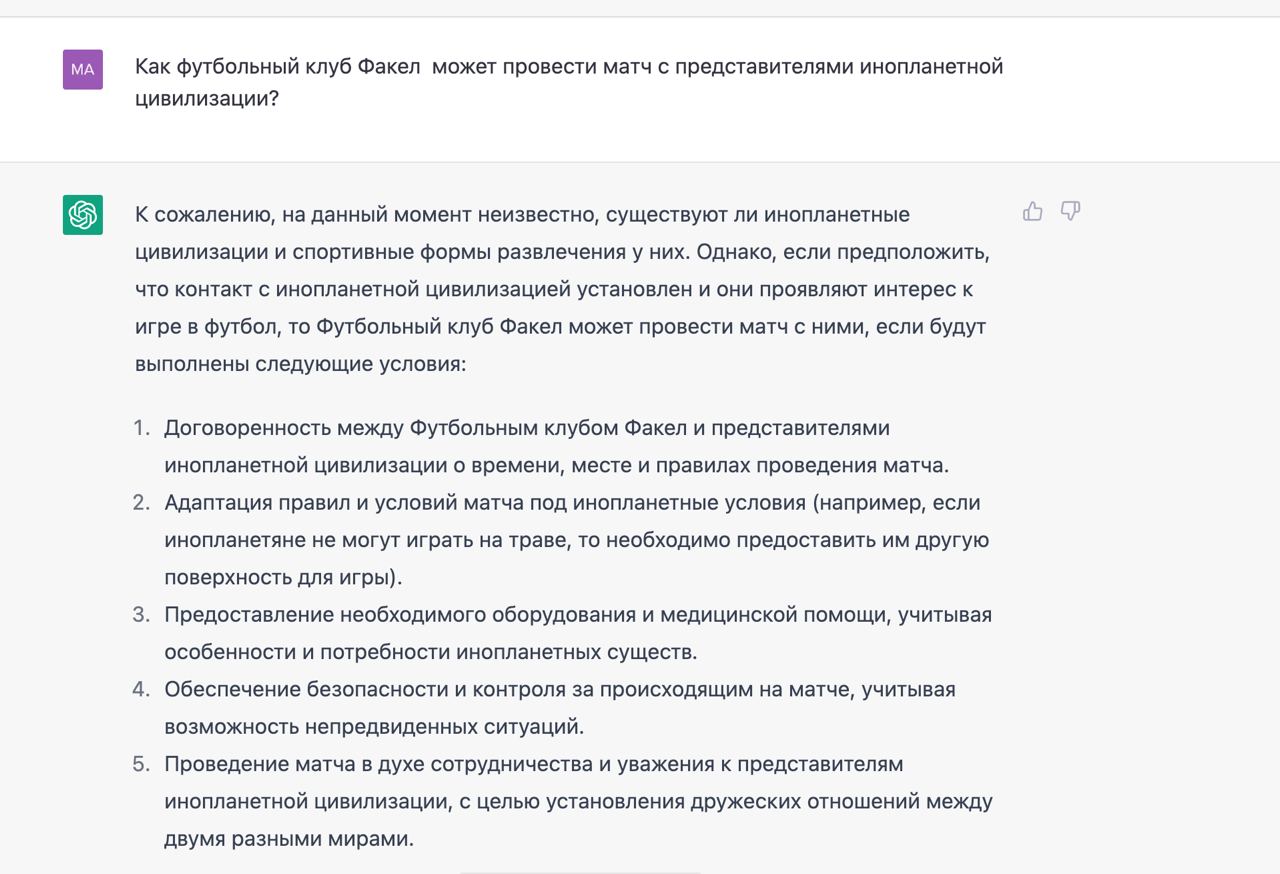Select list item about Обеспечение безопасности
Screen dimensions: 1280x874
[x=560, y=708]
